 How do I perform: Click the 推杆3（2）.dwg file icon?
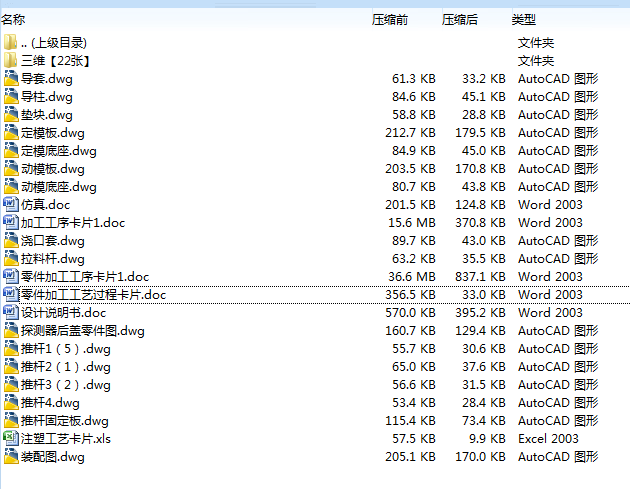(11, 385)
